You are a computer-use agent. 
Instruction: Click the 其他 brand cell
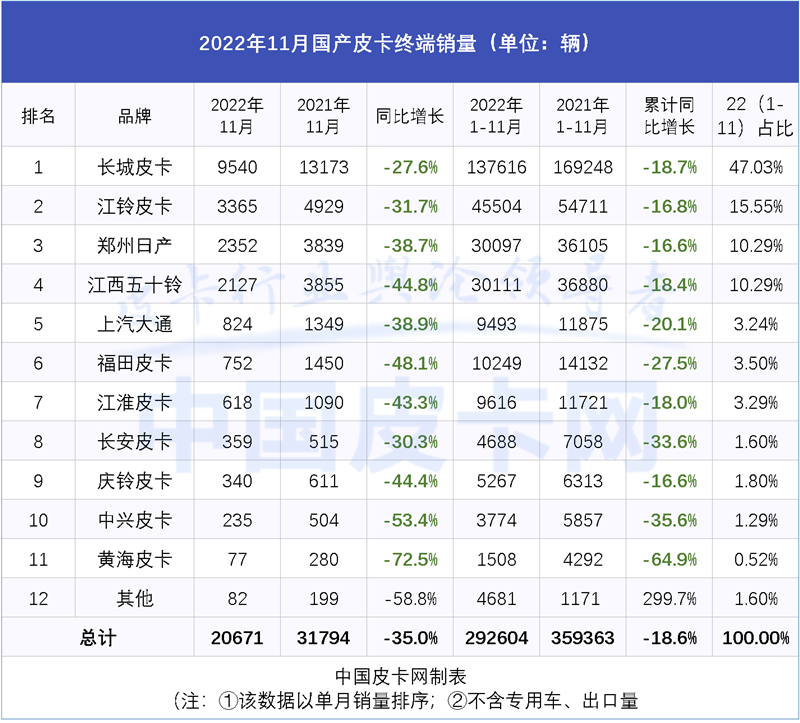[135, 599]
